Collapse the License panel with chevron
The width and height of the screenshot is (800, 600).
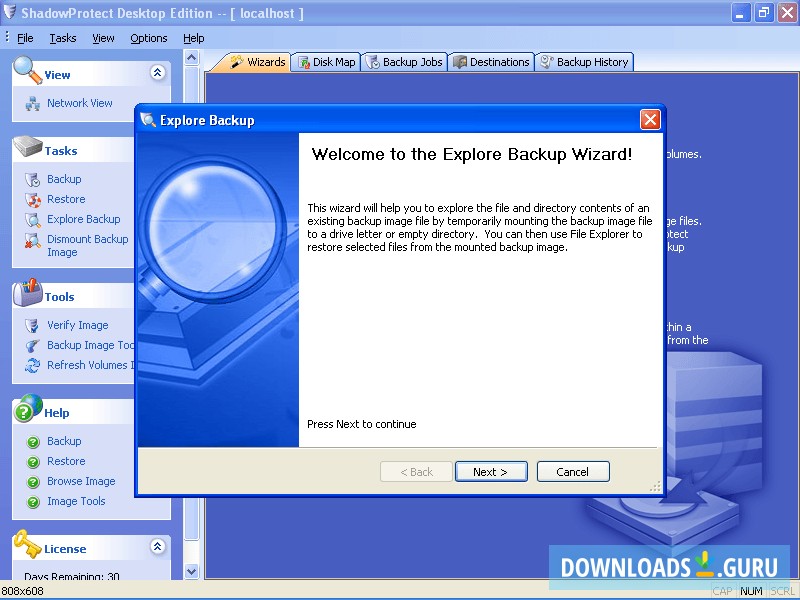(x=158, y=547)
